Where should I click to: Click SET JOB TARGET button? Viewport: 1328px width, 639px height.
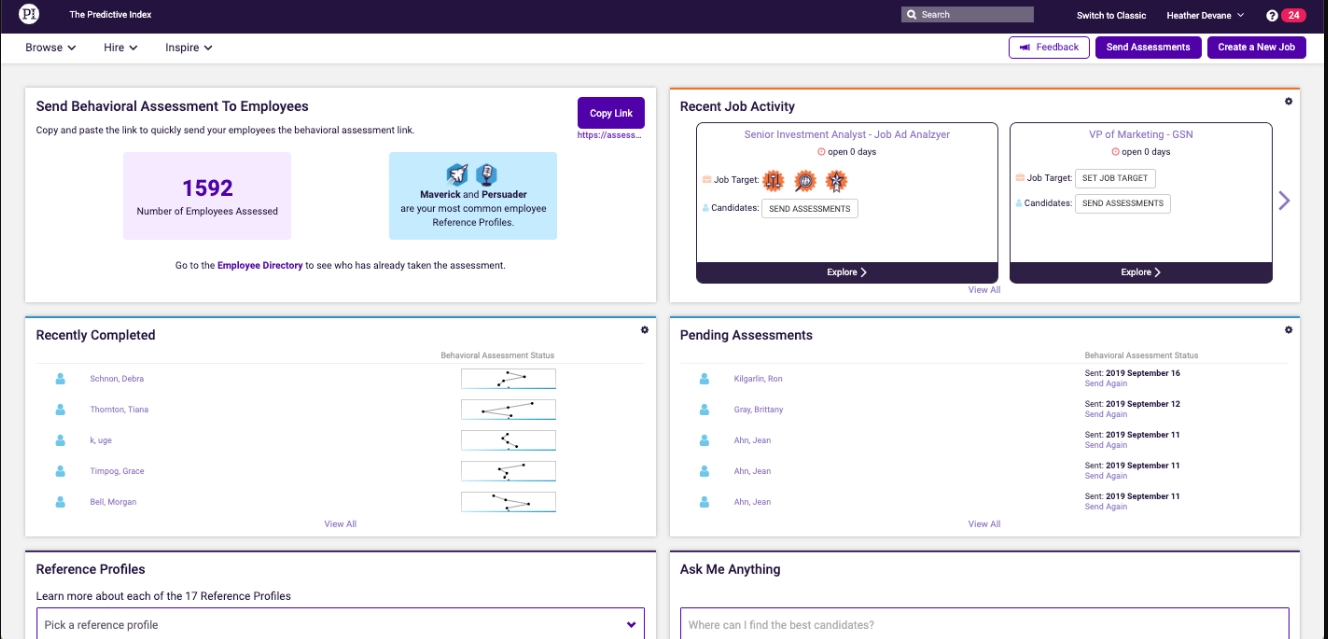[x=1115, y=178]
